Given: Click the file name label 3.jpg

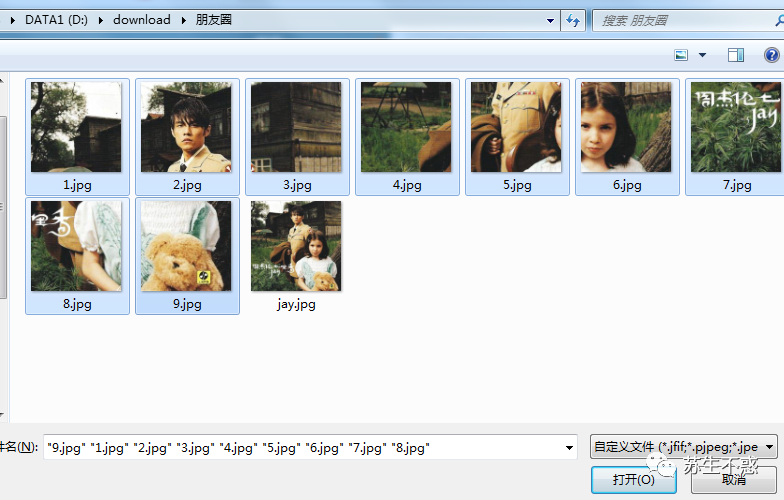Looking at the screenshot, I should (297, 185).
